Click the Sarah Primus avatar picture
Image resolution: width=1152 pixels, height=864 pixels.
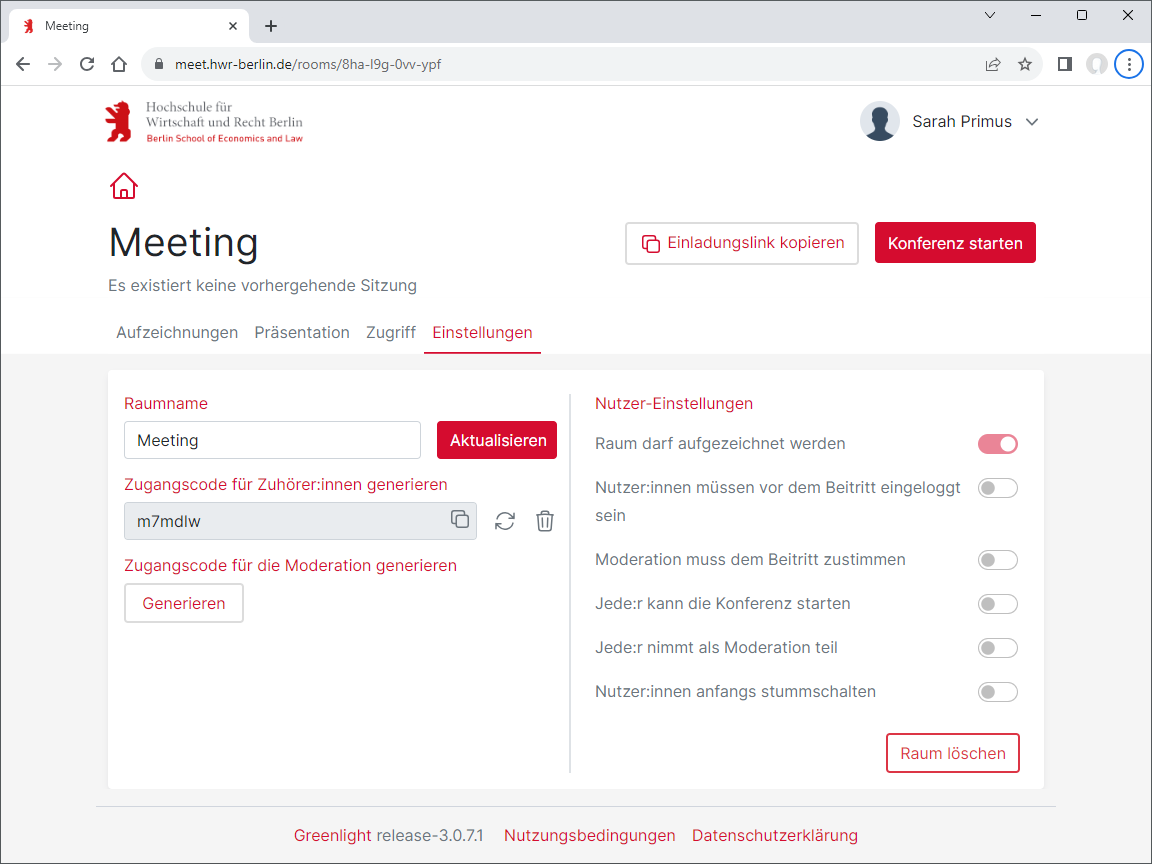pyautogui.click(x=879, y=121)
